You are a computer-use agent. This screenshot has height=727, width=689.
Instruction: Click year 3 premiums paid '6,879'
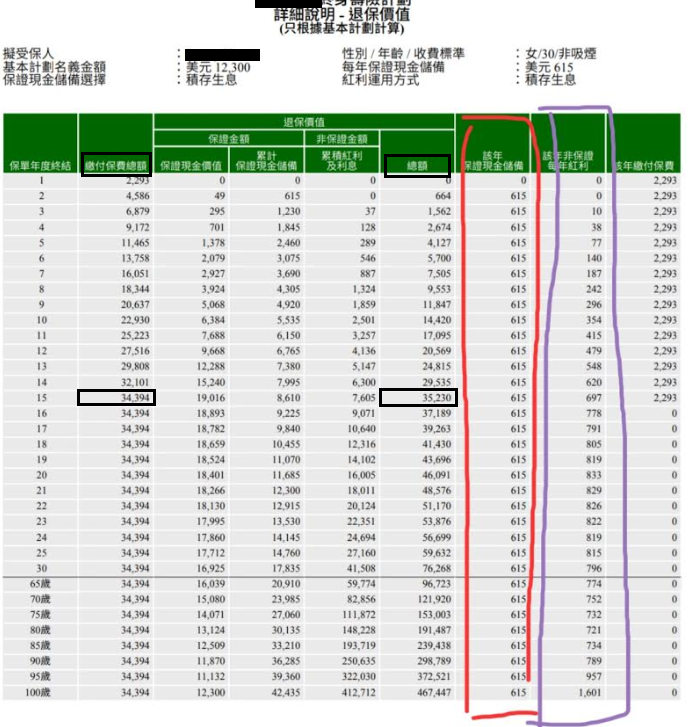tap(138, 211)
